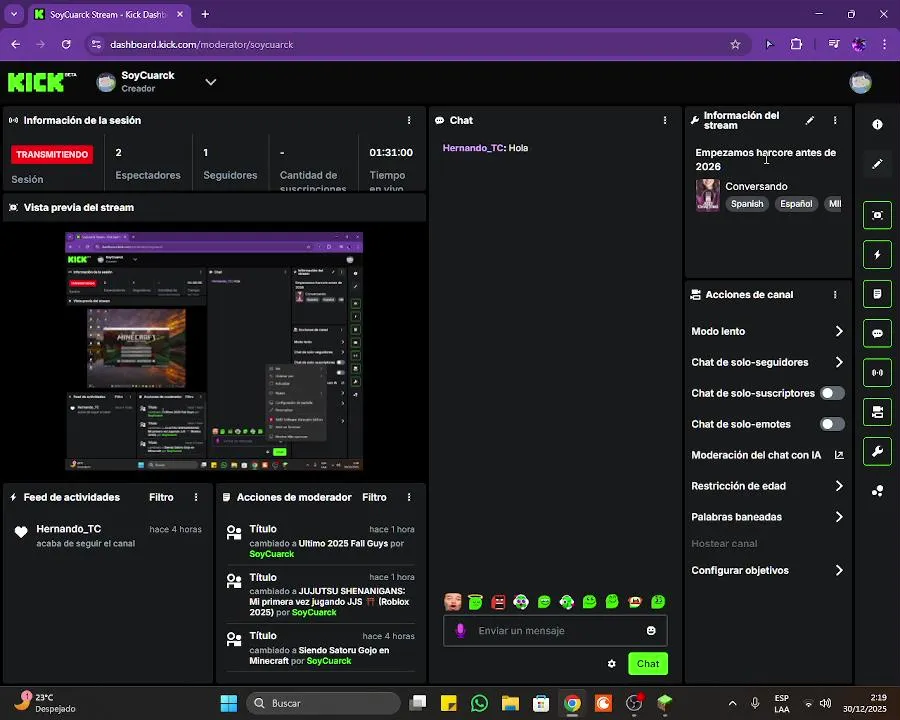Open Windows Start menu
The width and height of the screenshot is (900, 720).
(228, 703)
